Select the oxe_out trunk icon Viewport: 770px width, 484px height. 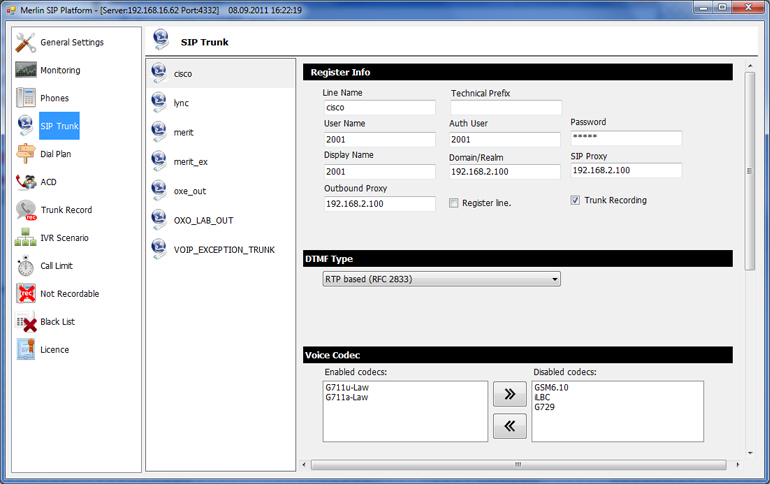point(159,191)
